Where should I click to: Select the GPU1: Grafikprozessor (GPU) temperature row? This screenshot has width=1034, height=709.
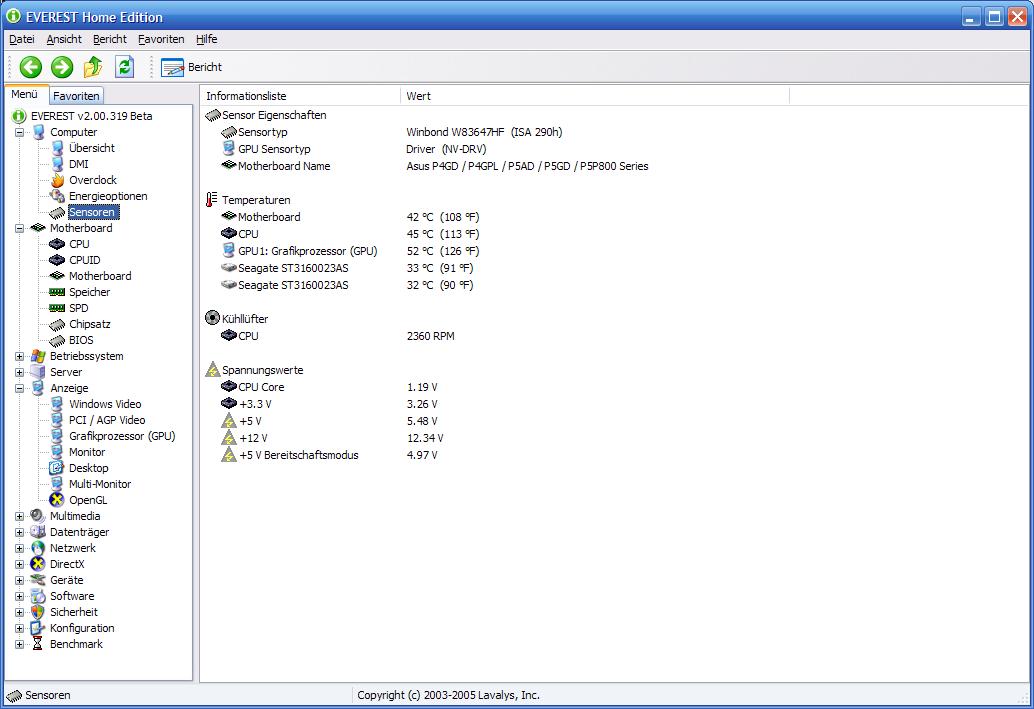point(308,251)
